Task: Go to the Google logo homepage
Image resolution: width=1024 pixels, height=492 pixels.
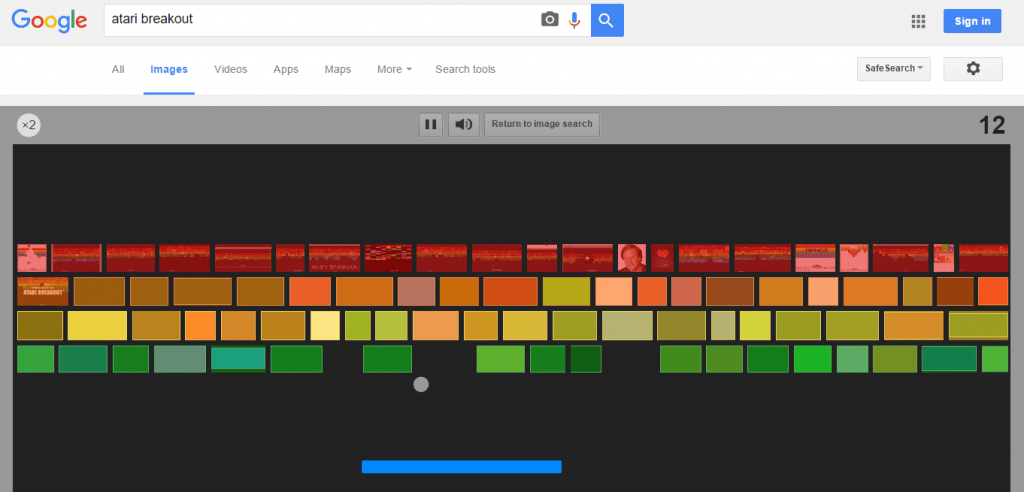Action: point(49,21)
